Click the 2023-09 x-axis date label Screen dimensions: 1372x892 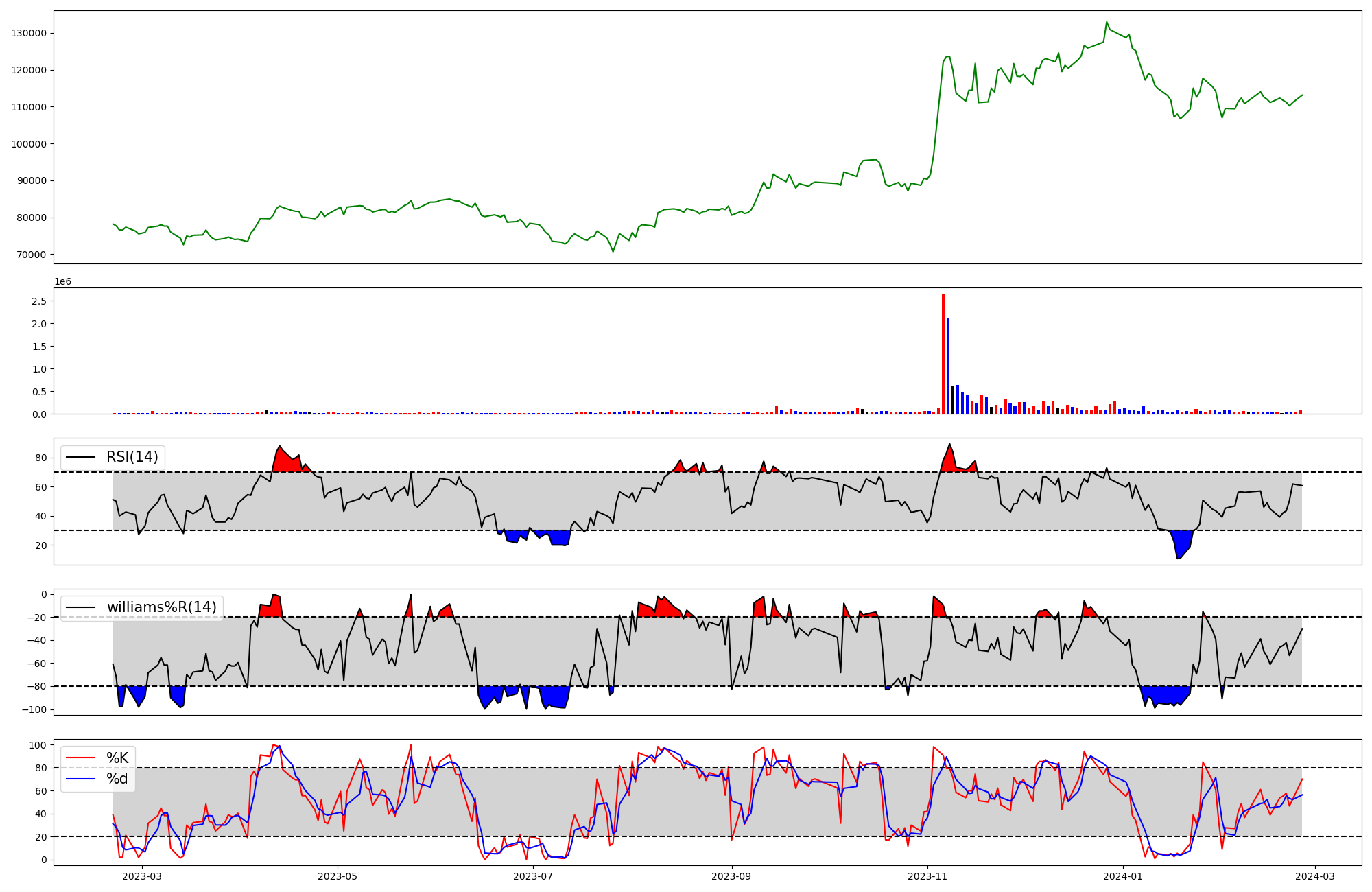coord(732,876)
